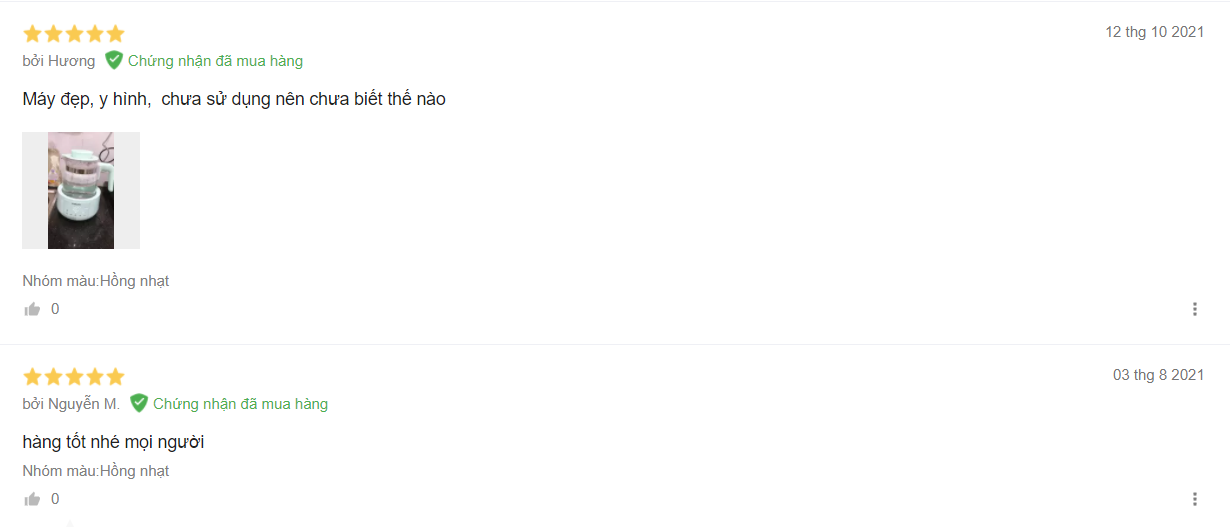Click the date 12 thg 10 2021
Viewport: 1230px width, 527px height.
(x=1154, y=32)
